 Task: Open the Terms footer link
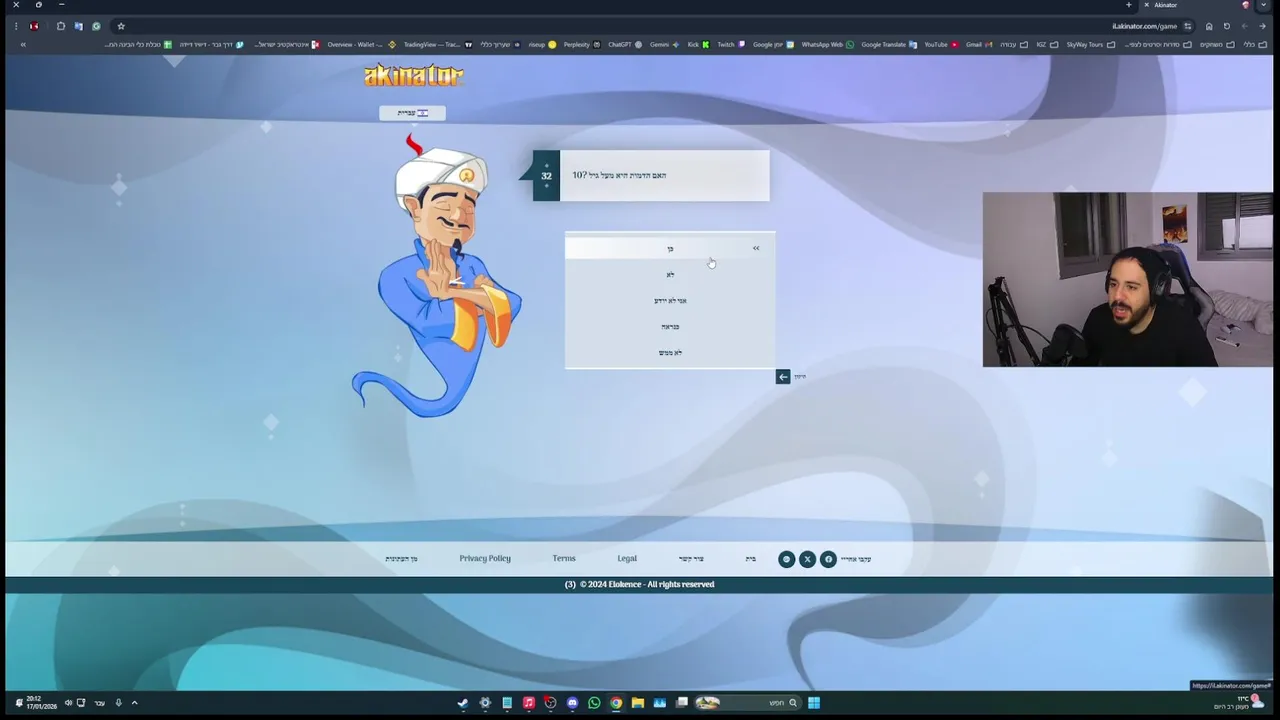pyautogui.click(x=564, y=558)
